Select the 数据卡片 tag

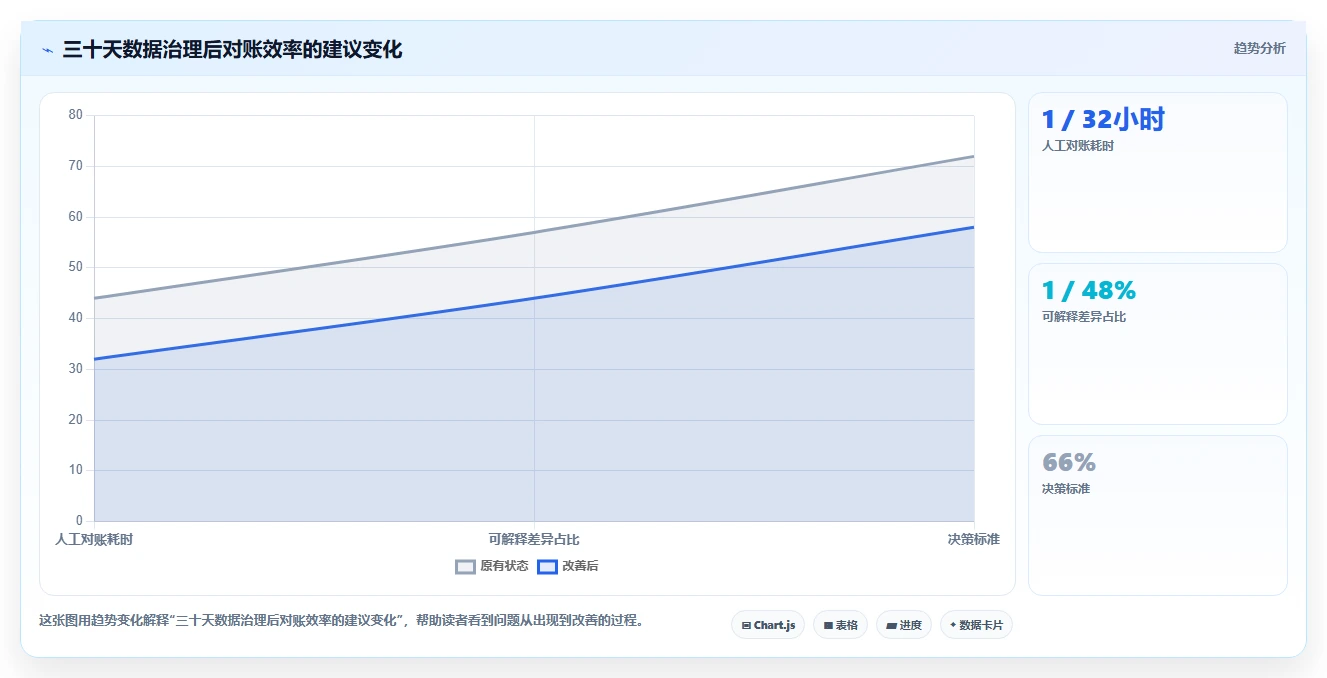976,625
